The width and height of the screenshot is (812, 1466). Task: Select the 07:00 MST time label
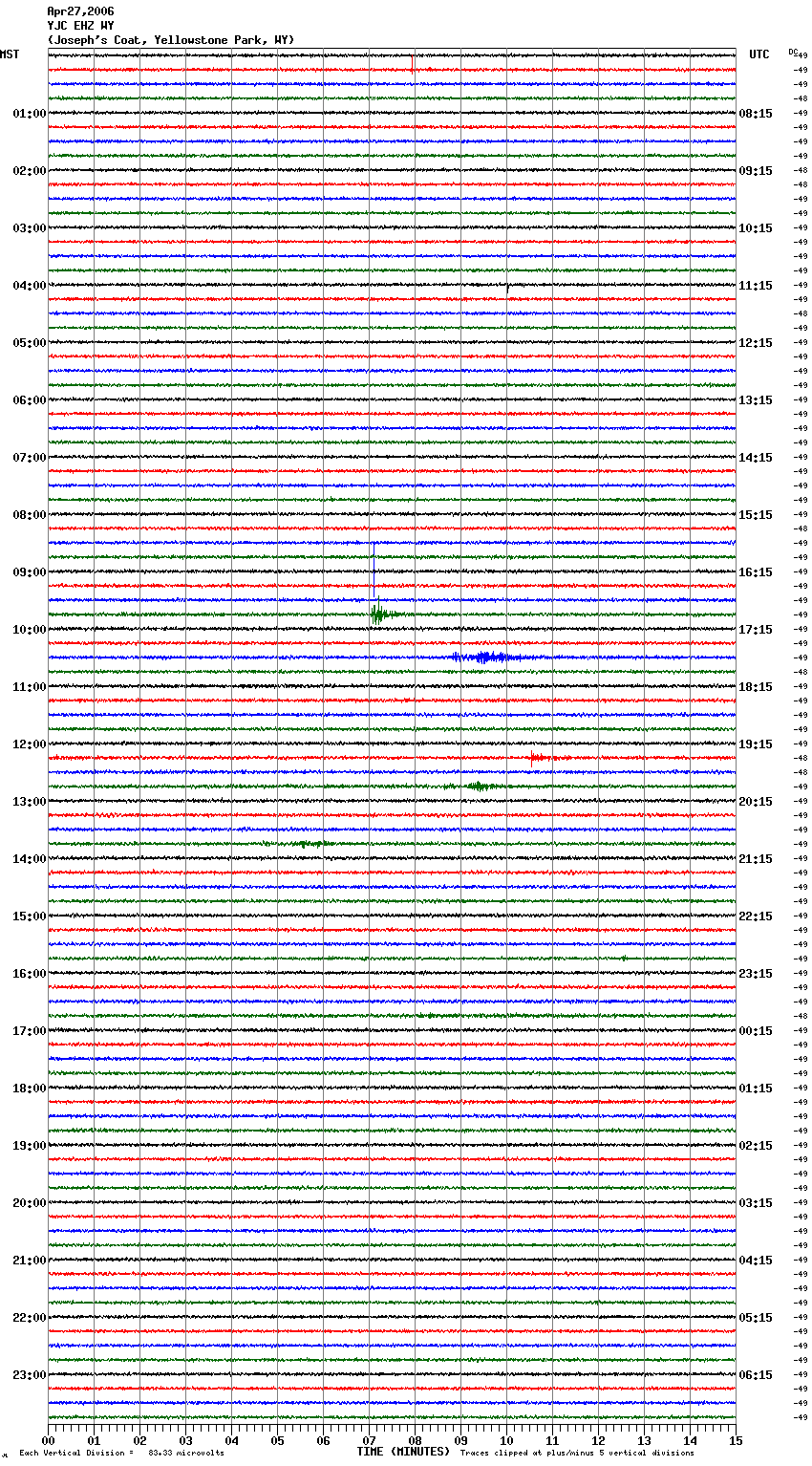point(30,458)
